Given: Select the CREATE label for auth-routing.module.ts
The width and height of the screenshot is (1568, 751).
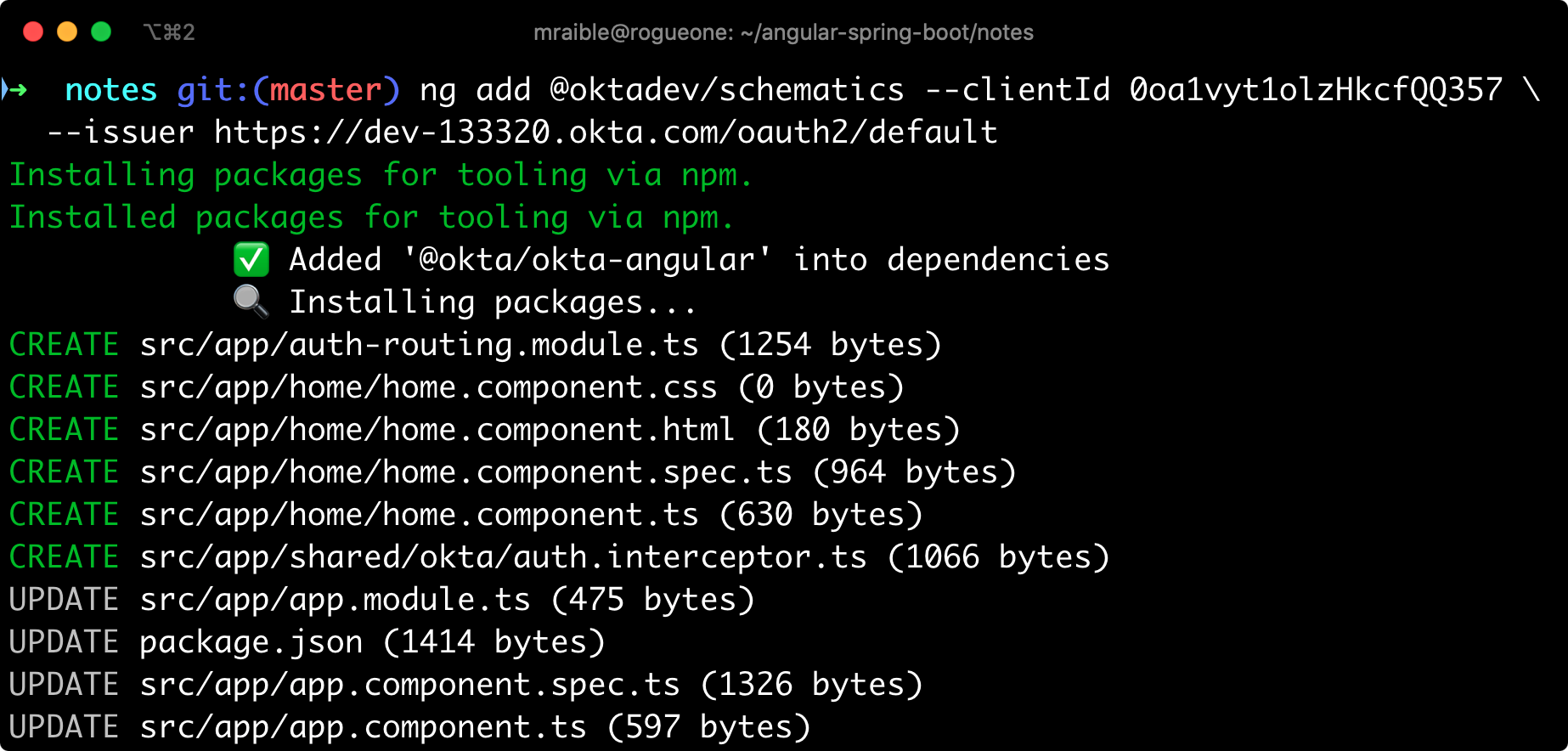Looking at the screenshot, I should 64,344.
